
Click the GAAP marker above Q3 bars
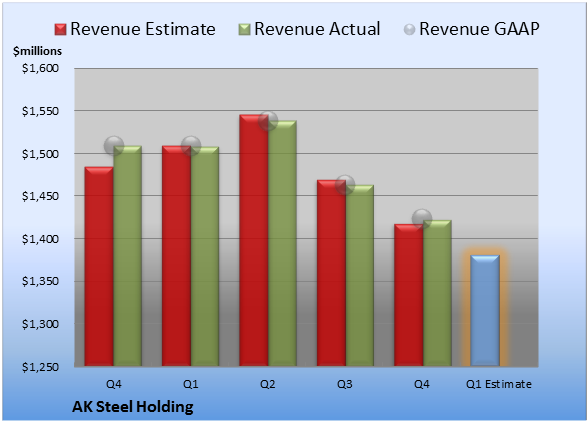pyautogui.click(x=345, y=185)
